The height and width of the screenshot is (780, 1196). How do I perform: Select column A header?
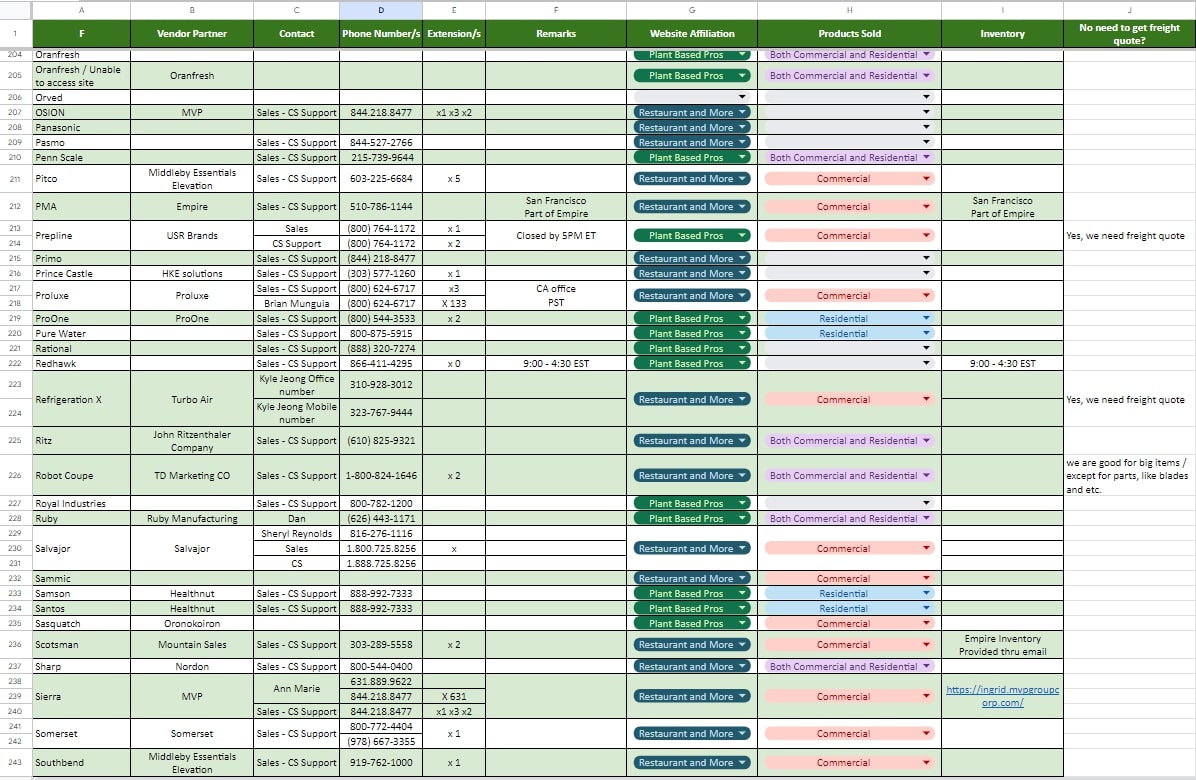(x=82, y=10)
